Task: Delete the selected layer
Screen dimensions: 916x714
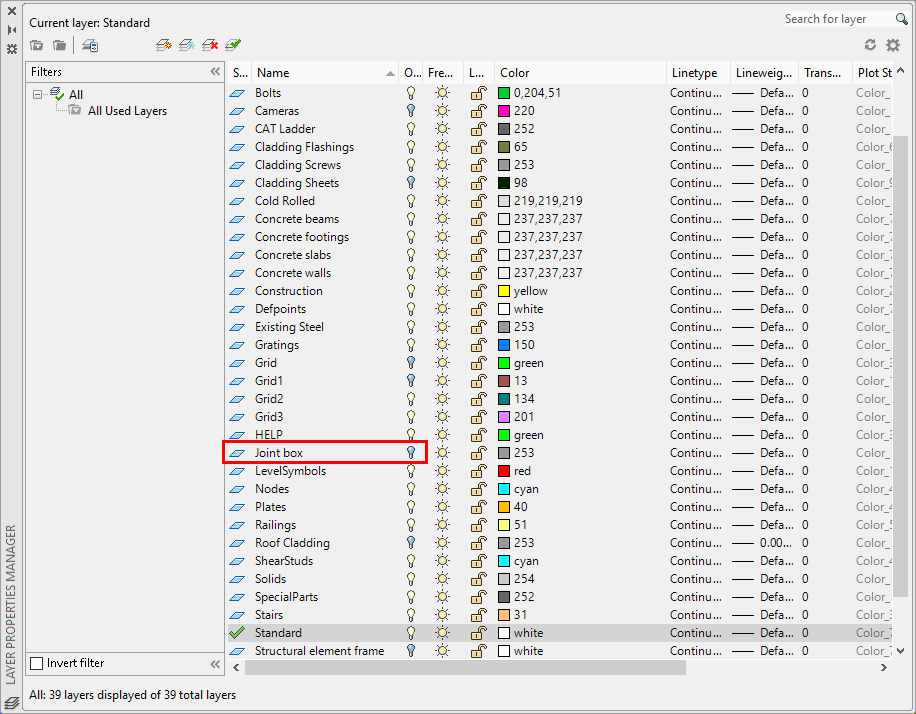Action: click(x=211, y=45)
